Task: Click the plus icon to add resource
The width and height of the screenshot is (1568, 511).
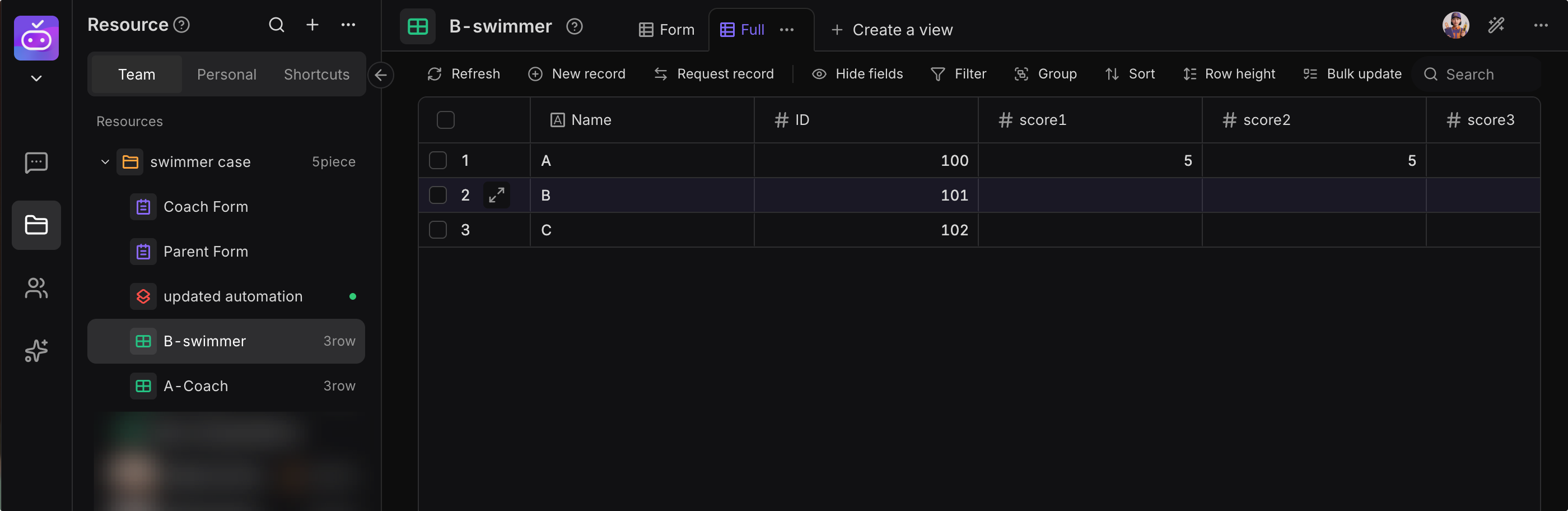Action: point(312,25)
